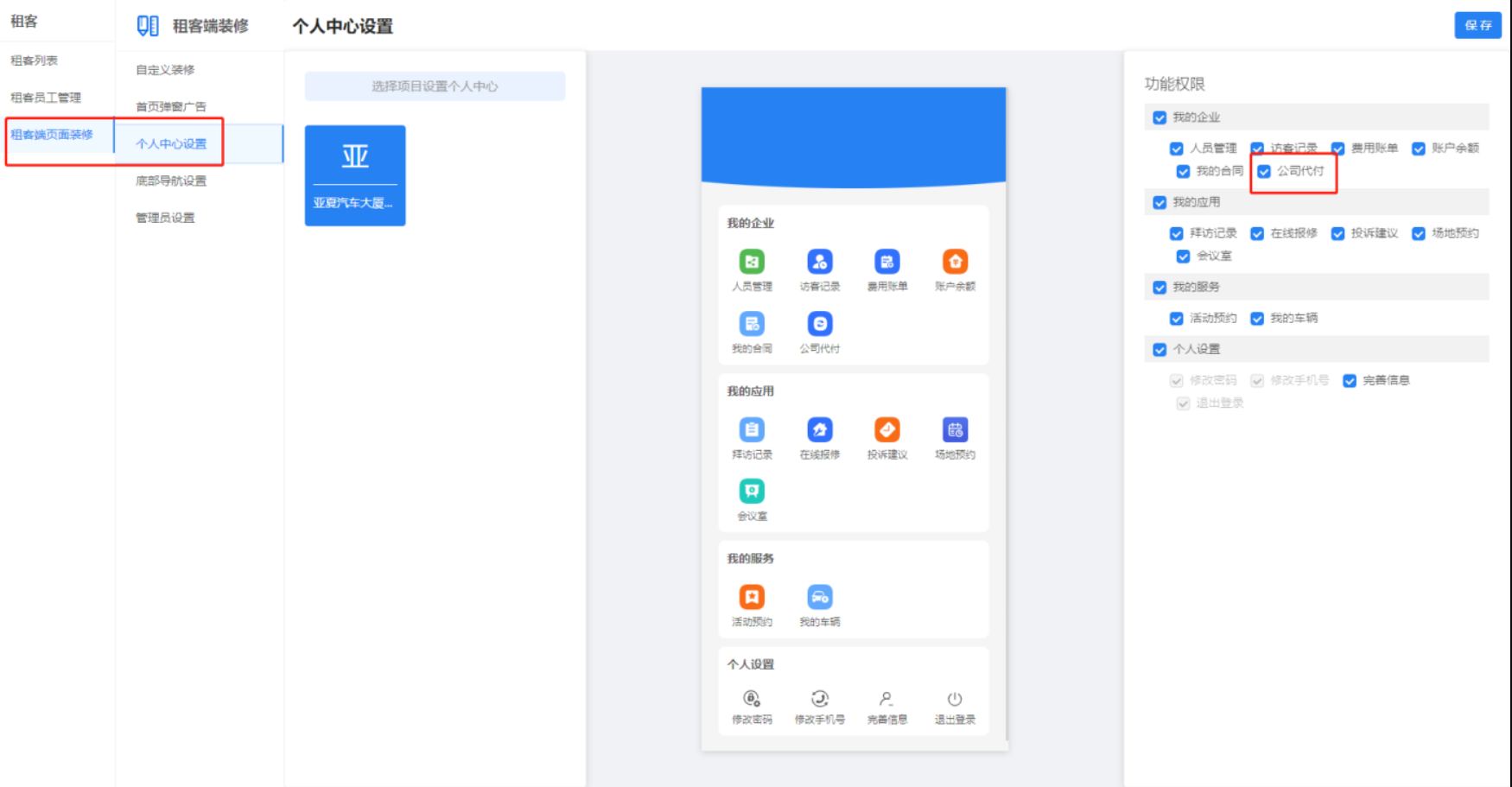Click the 在线报修 icon in phone preview
1512x787 pixels.
(819, 429)
